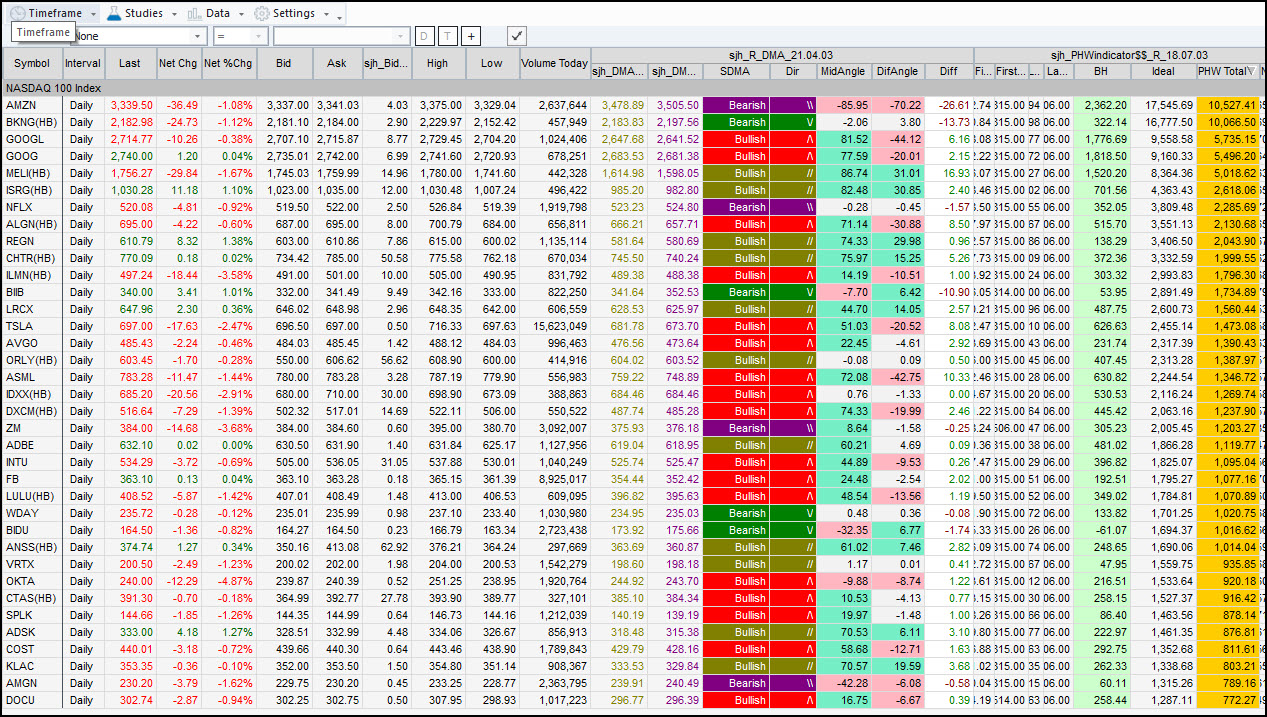1267x717 pixels.
Task: Click the SDMA column header
Action: (x=736, y=71)
